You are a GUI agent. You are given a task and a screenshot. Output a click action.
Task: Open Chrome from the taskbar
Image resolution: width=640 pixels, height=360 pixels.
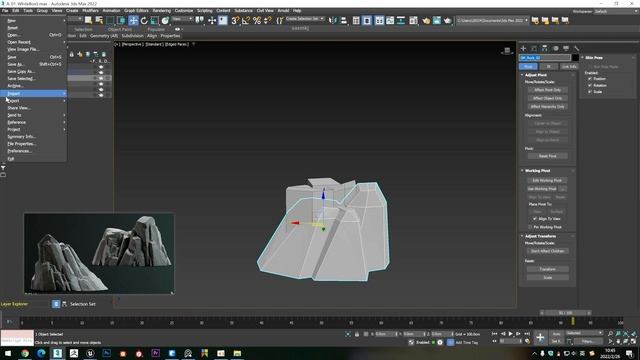pos(25,353)
